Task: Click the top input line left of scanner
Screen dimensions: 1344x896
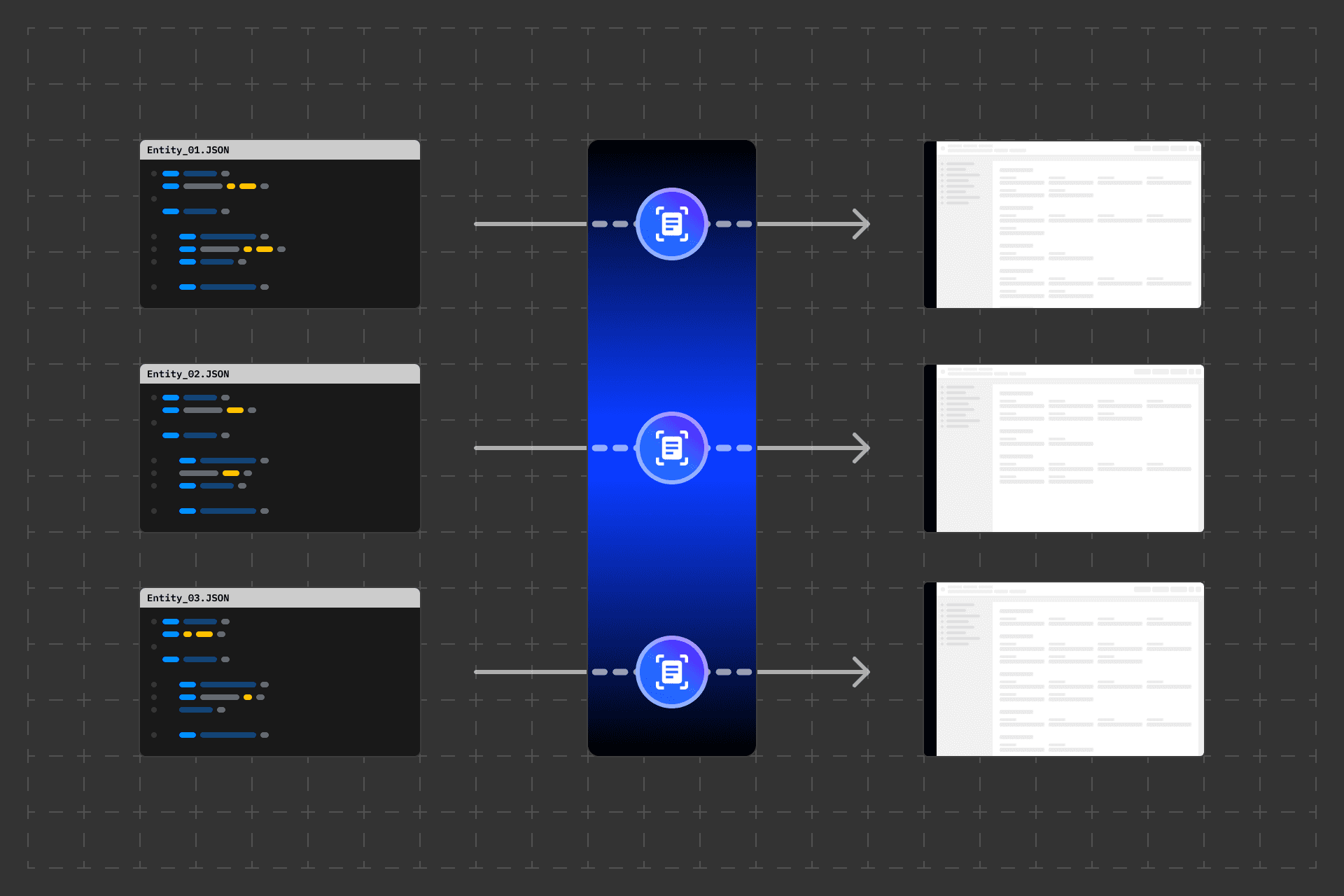Action: click(530, 224)
